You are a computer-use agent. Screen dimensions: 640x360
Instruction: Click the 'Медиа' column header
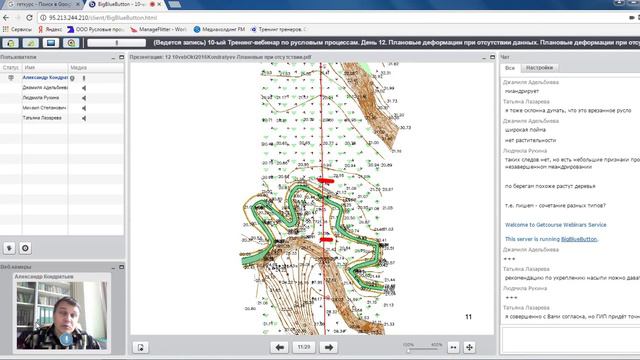click(96, 68)
